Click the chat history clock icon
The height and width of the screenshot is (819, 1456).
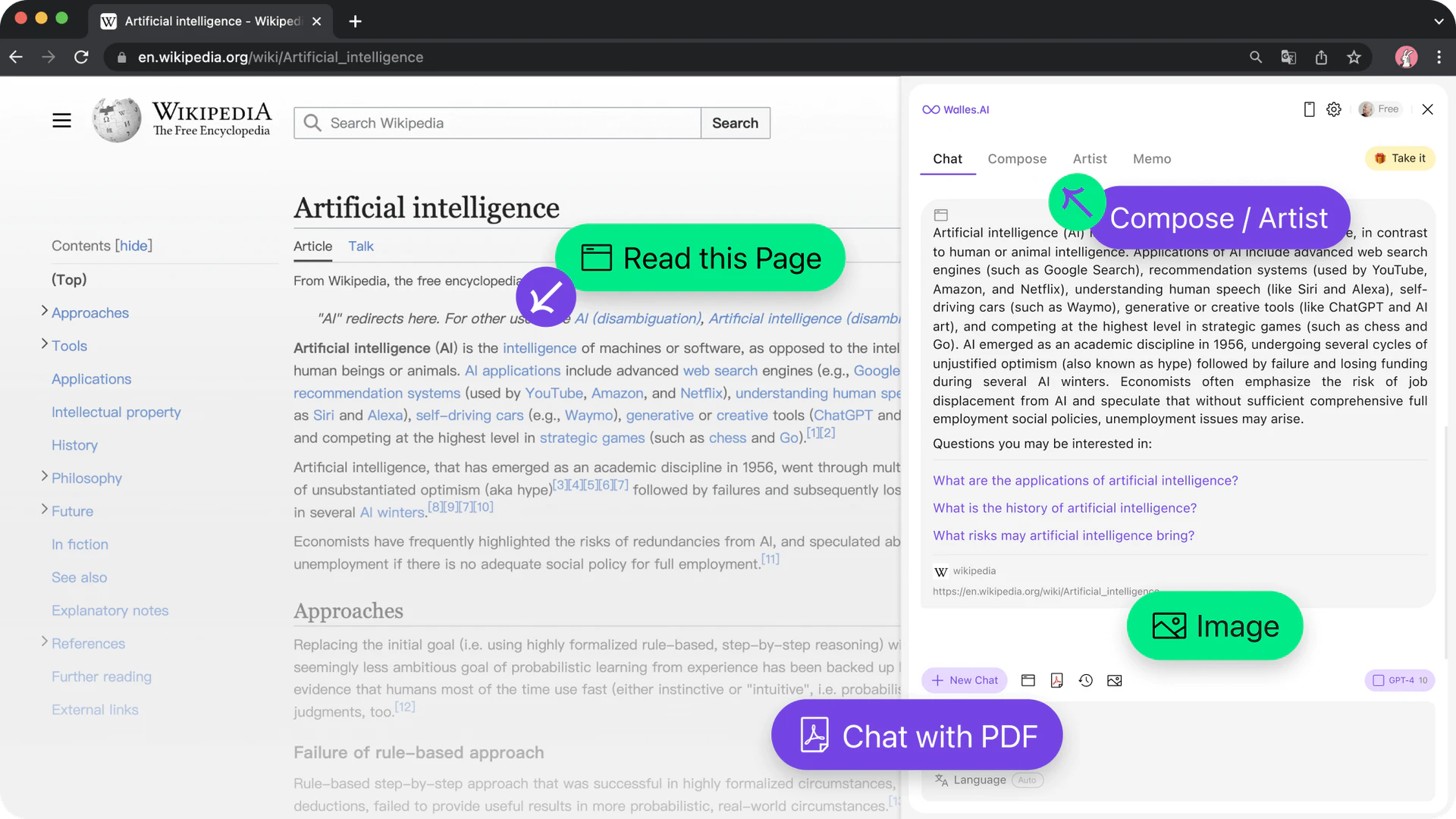coord(1085,680)
